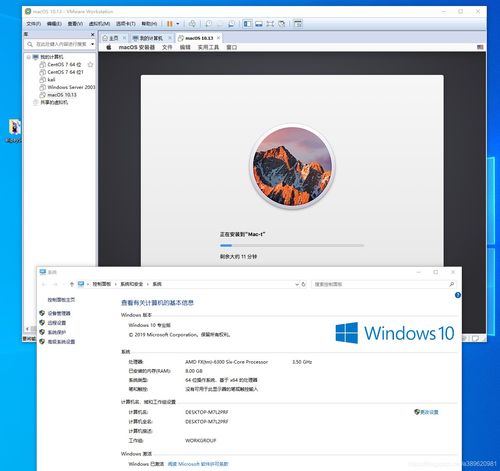
Task: Click the Control Panel search field
Action: click(383, 284)
